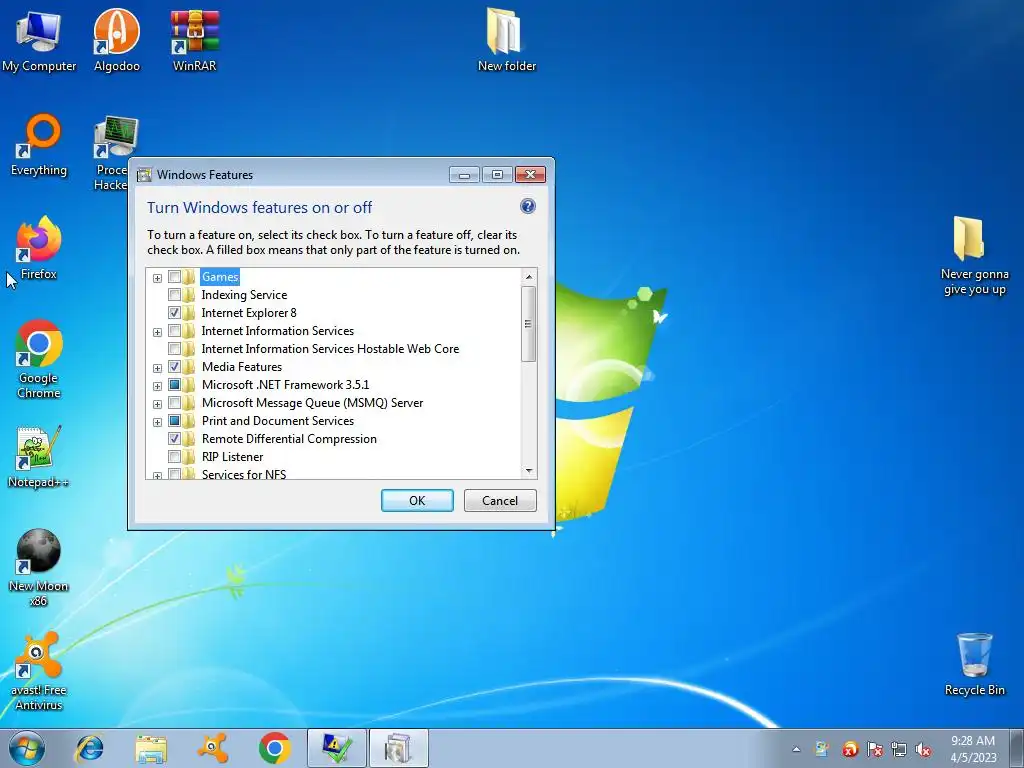Screen dimensions: 1024x768
Task: Open the Action Center flag tray icon
Action: [x=874, y=750]
